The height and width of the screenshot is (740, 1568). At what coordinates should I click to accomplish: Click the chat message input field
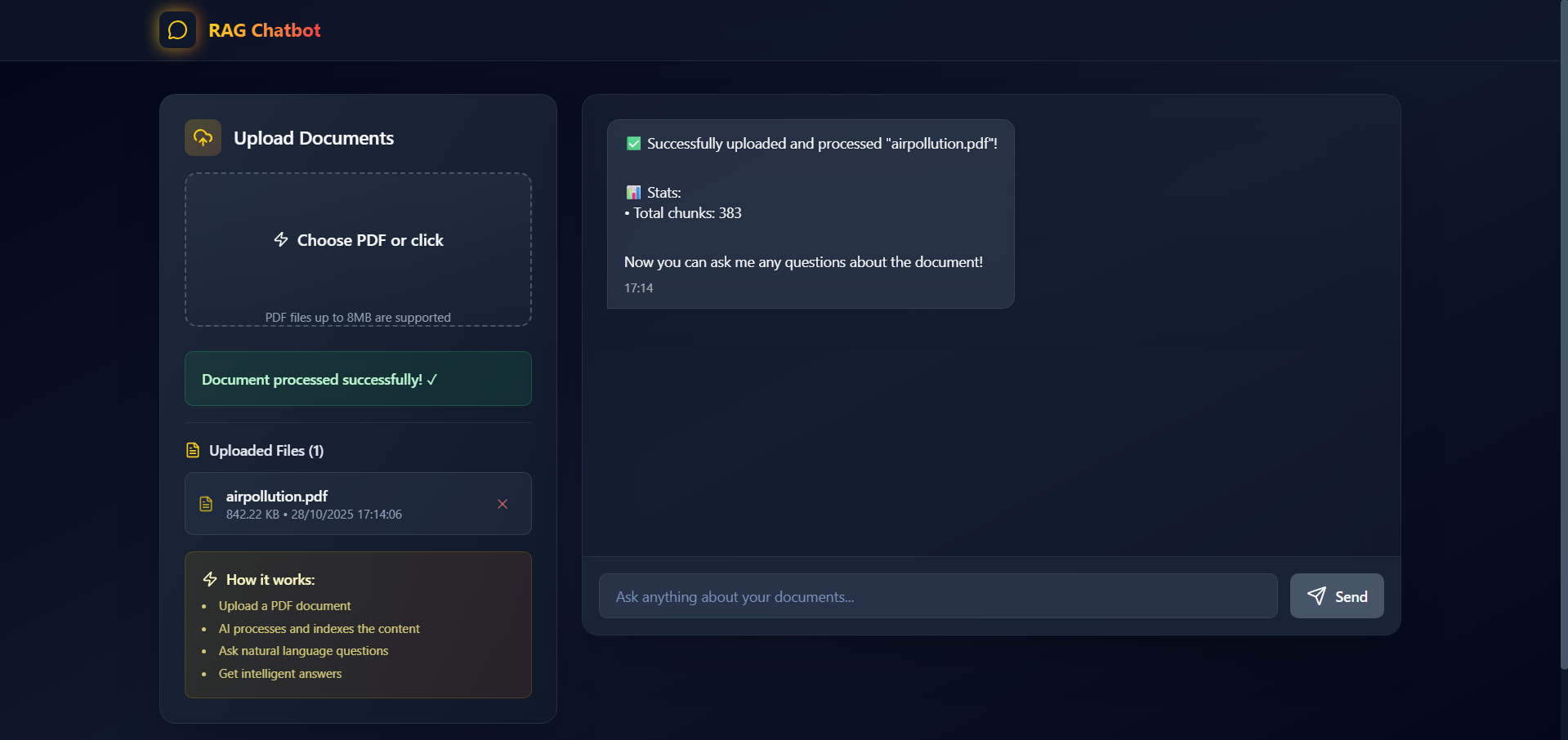click(x=937, y=596)
